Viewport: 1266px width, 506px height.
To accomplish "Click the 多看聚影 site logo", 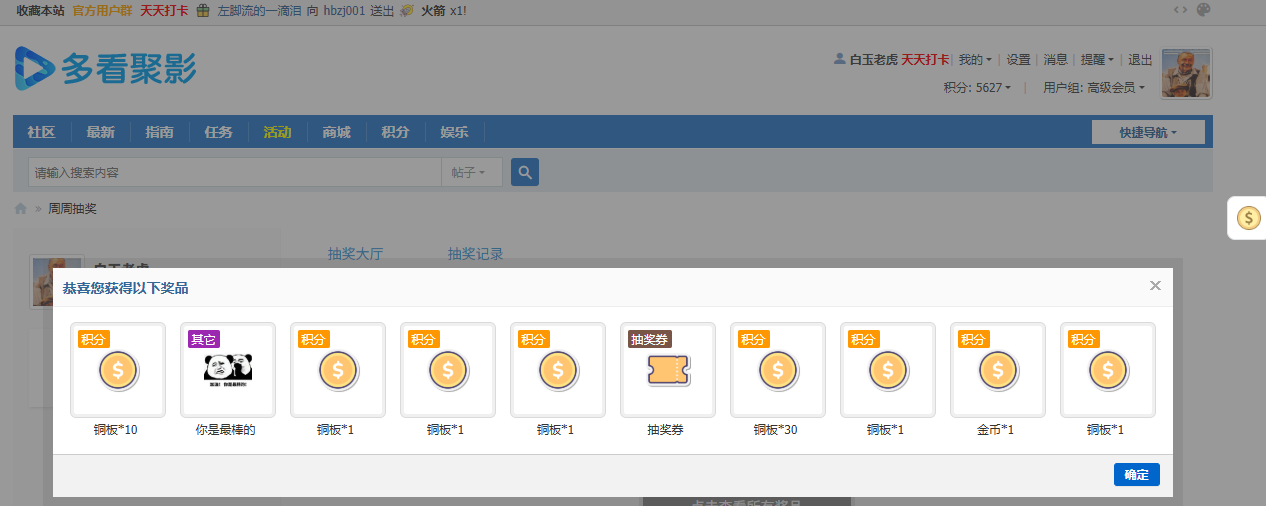I will (106, 68).
